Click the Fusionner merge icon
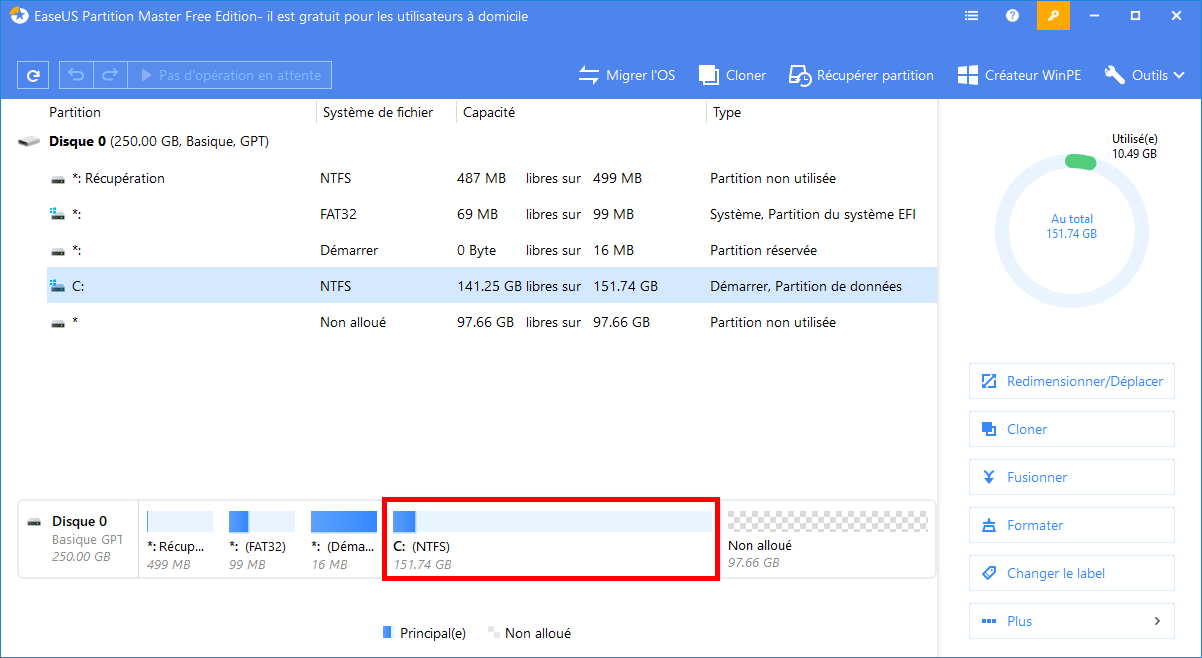 click(989, 477)
